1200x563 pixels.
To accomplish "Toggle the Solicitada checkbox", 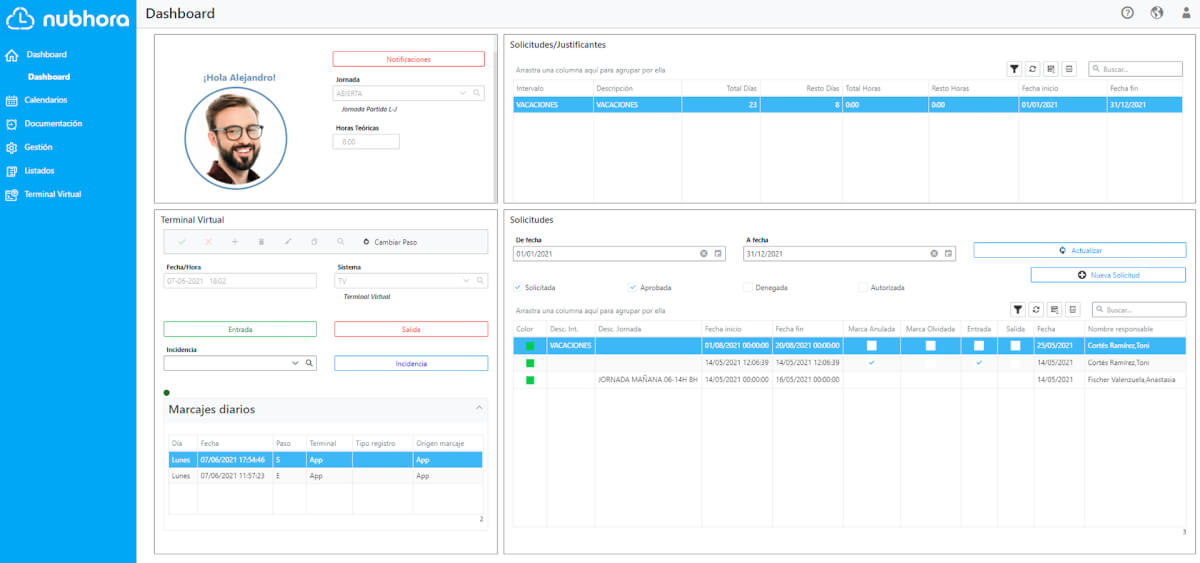I will [x=516, y=287].
